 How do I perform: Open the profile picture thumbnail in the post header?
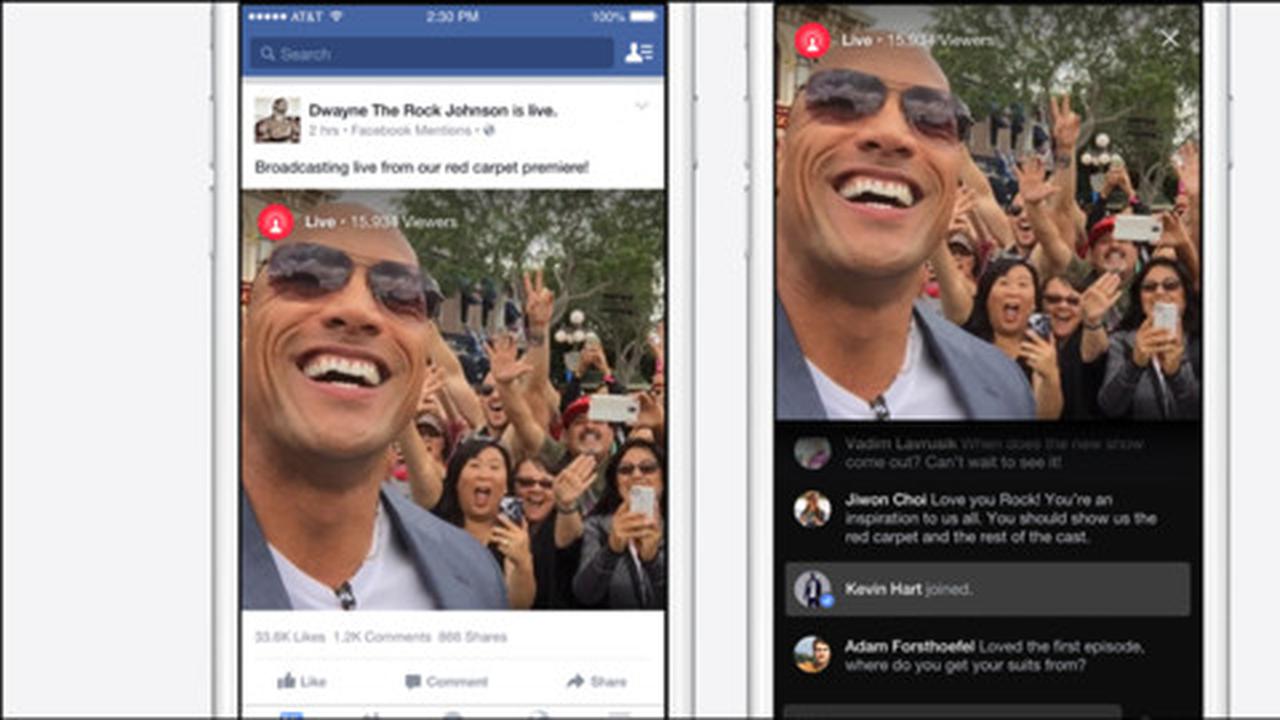[x=277, y=120]
